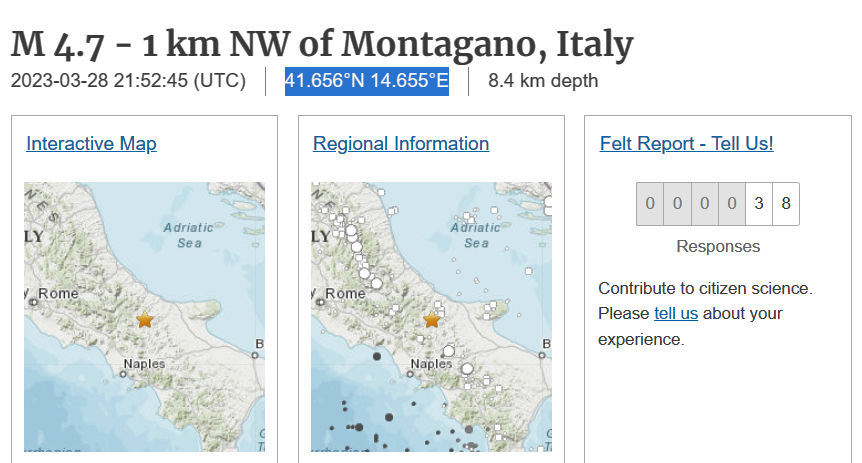Click the 2023-03-28 UTC timestamp
This screenshot has width=862, height=463.
coord(128,81)
